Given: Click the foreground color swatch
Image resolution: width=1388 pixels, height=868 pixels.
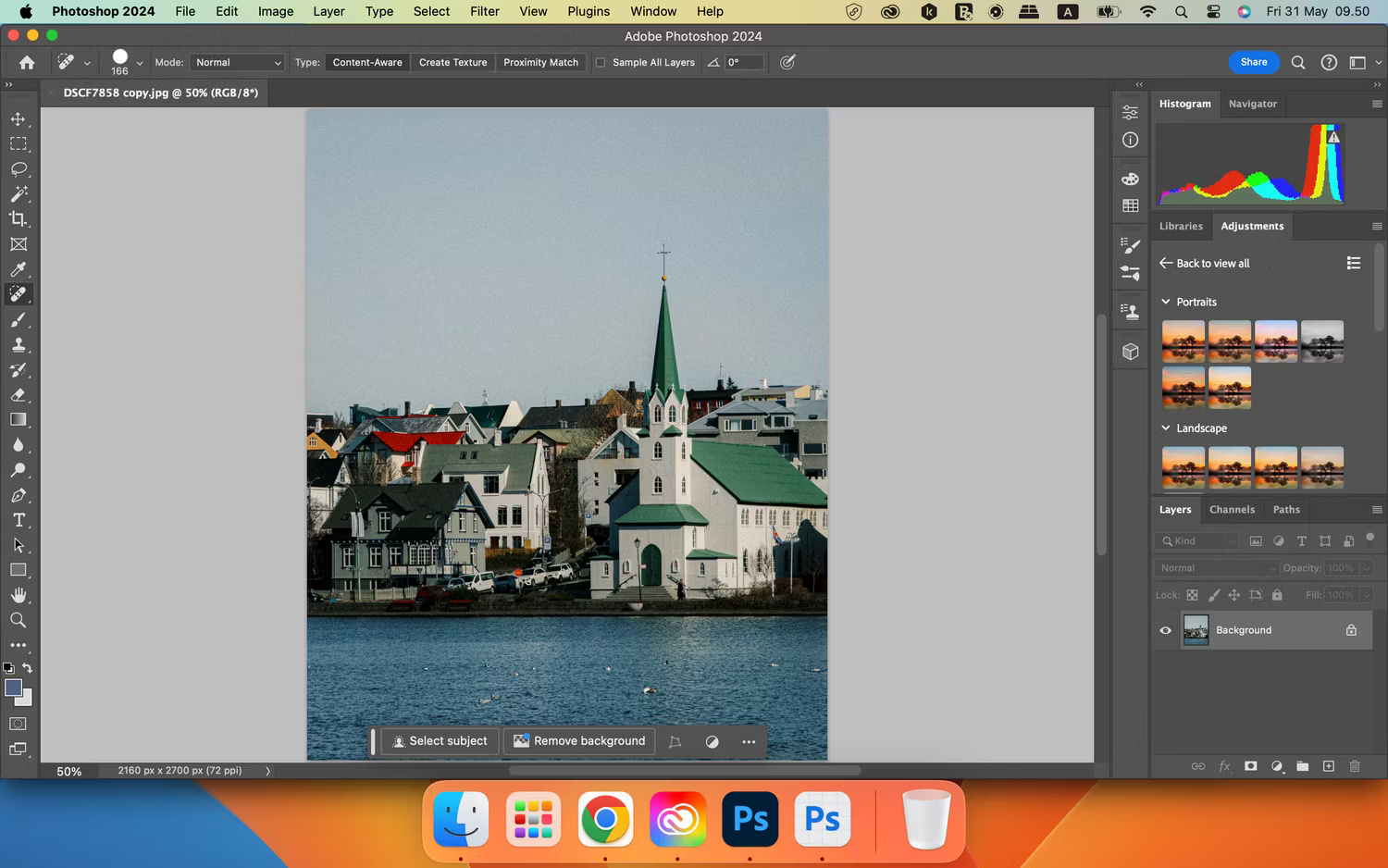Looking at the screenshot, I should [12, 685].
